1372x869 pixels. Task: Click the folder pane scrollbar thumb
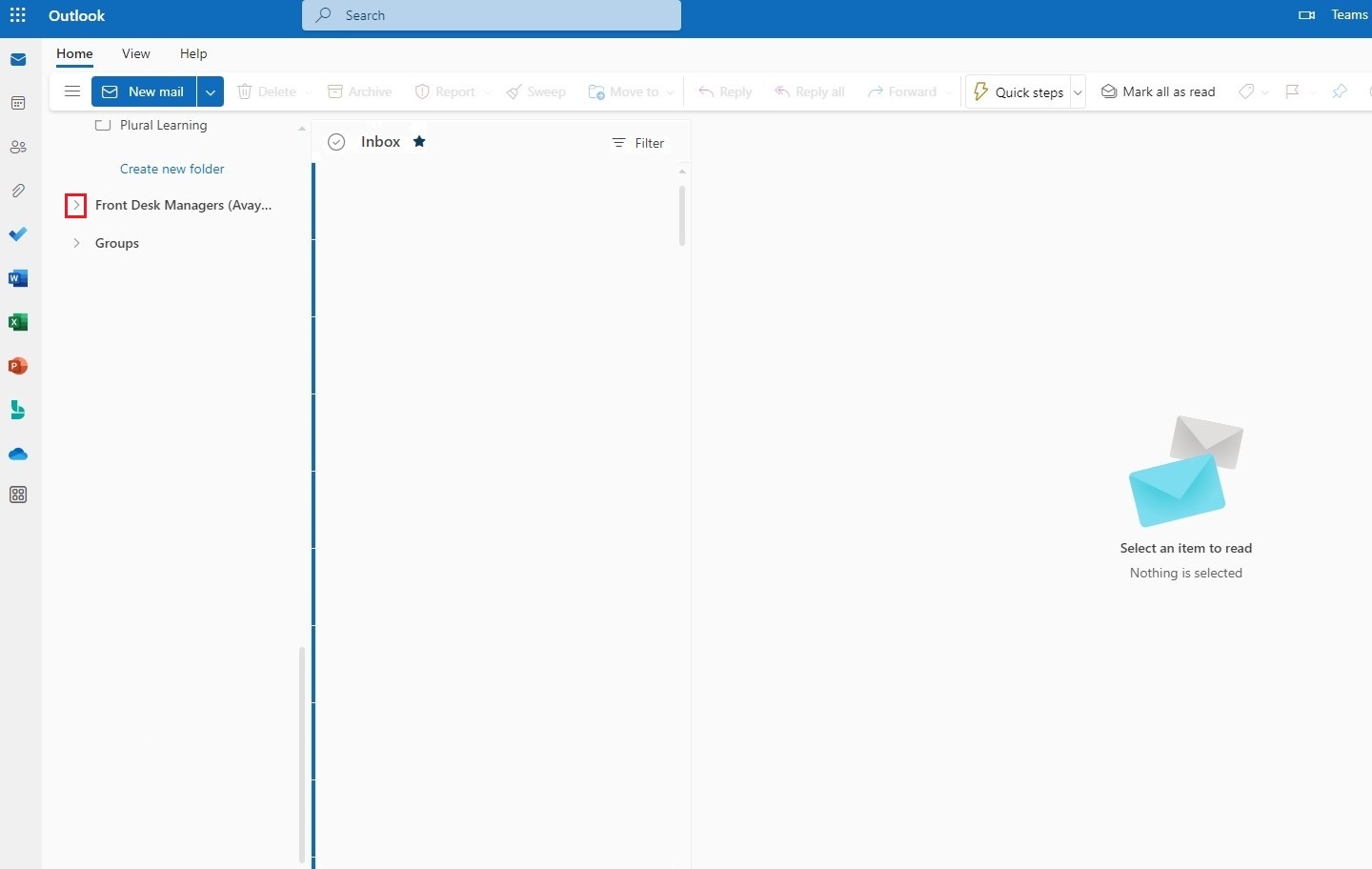302,755
